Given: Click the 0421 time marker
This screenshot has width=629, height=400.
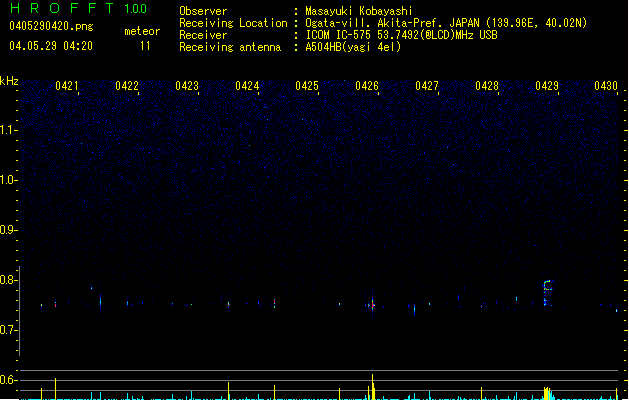Looking at the screenshot, I should 67,86.
